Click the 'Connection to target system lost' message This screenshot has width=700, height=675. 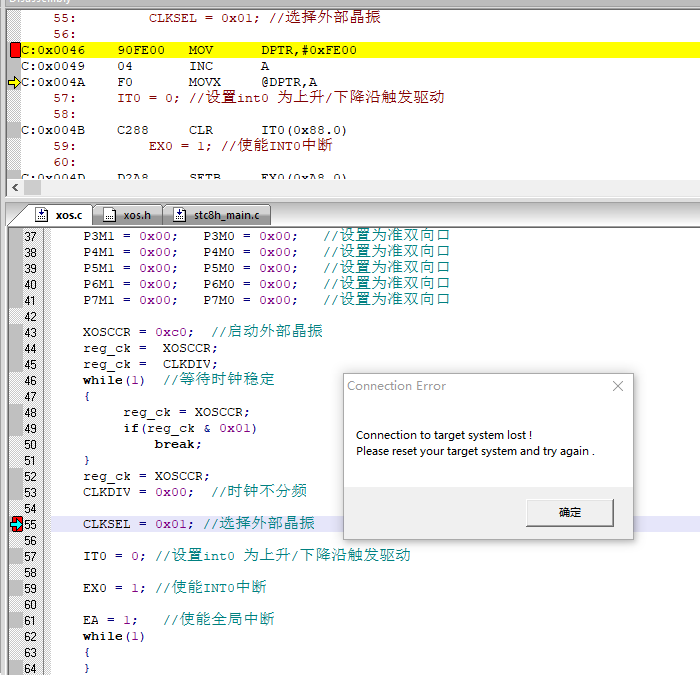click(444, 435)
